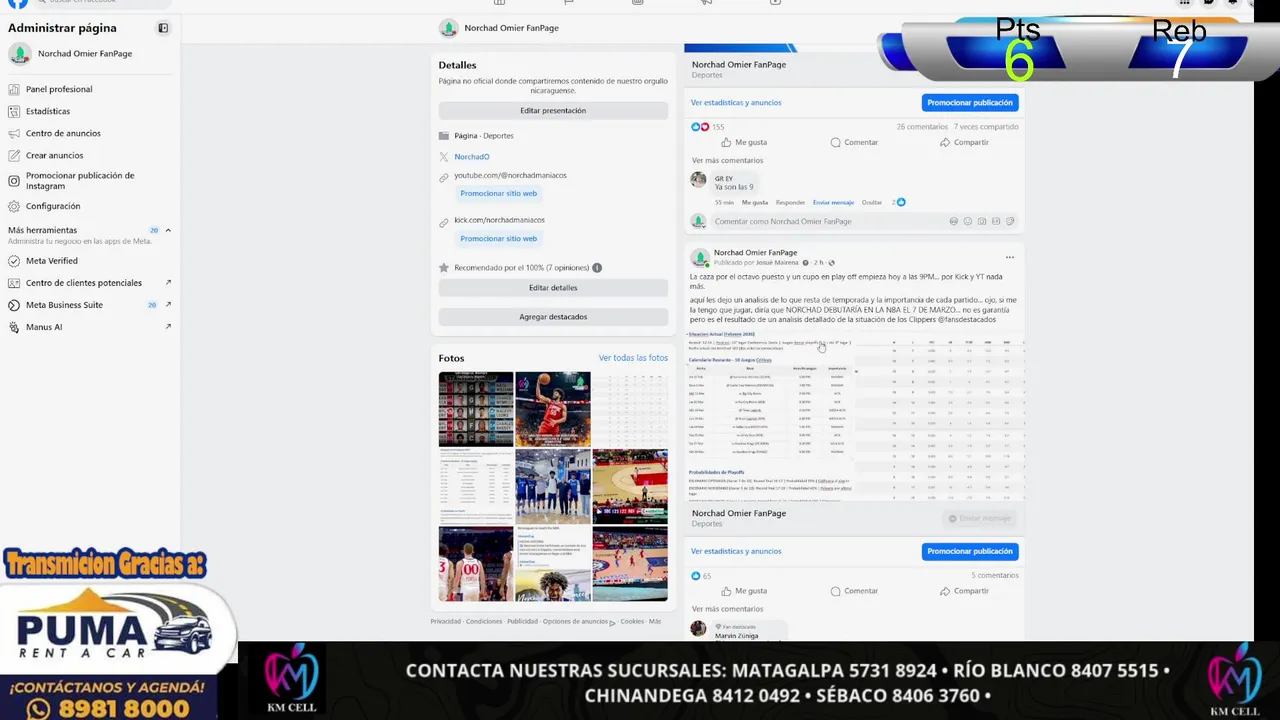This screenshot has height=720, width=1280.
Task: Click Ocultar under GR EY comment
Action: (x=872, y=202)
